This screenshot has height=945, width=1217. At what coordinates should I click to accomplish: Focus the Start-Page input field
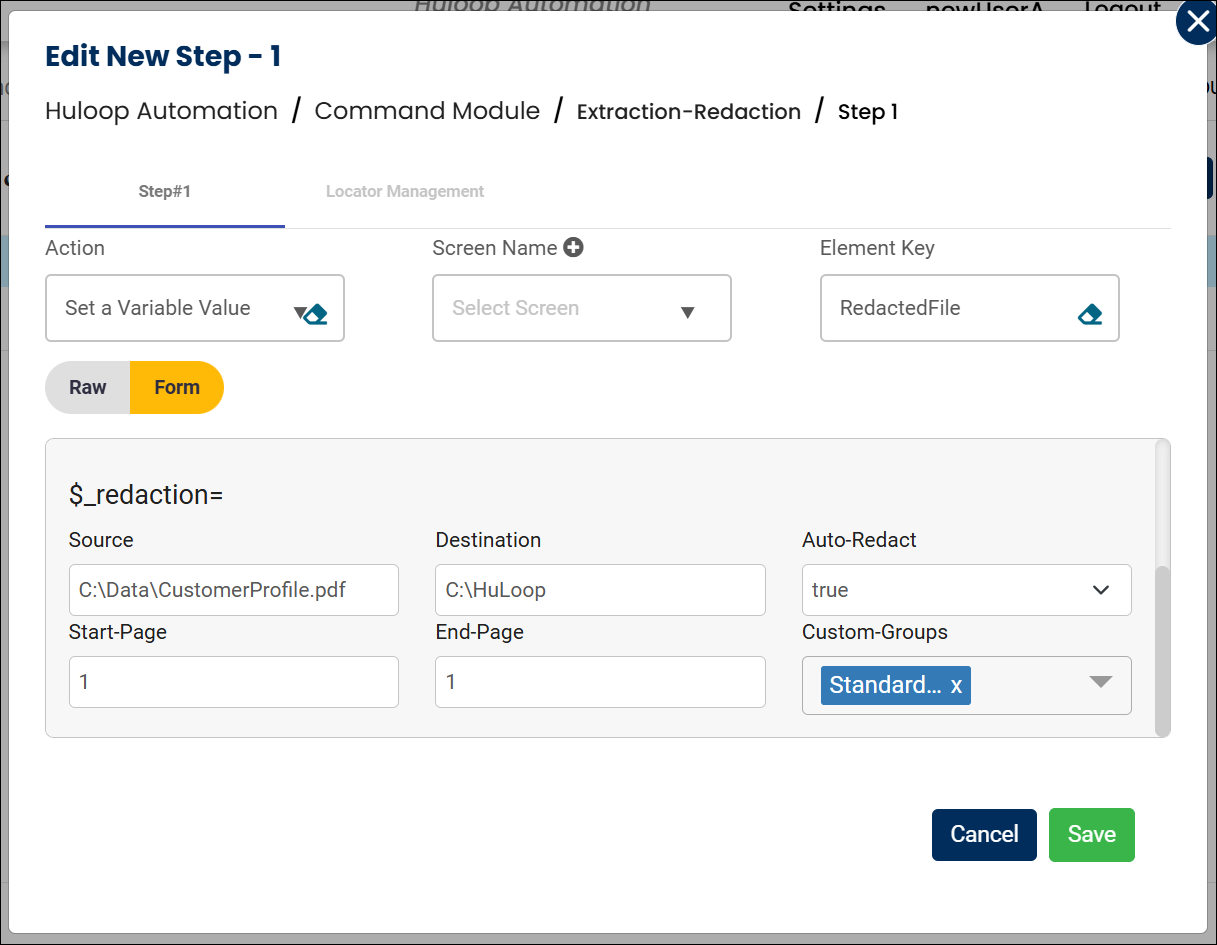pos(233,682)
